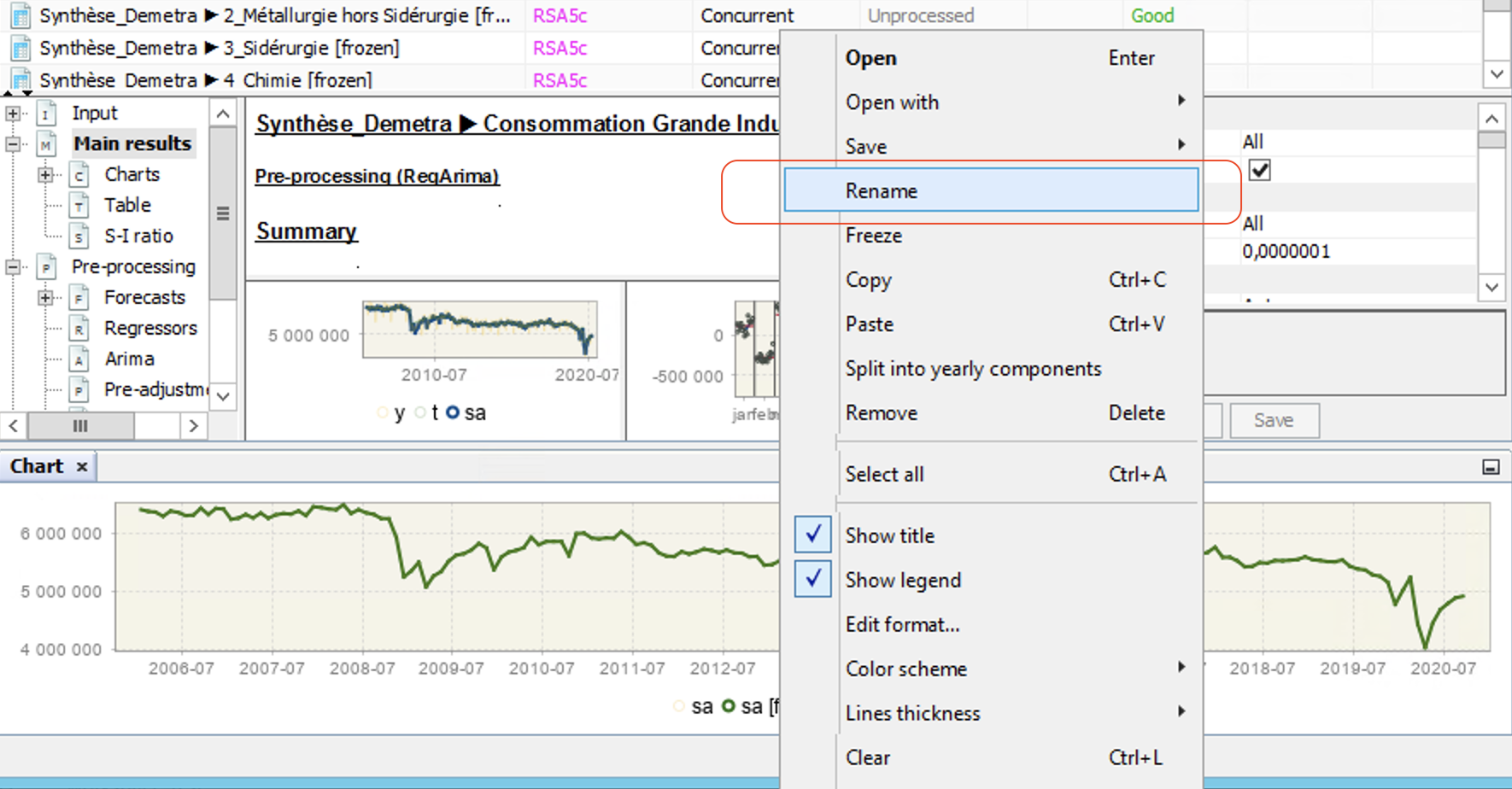
Task: Toggle the Show title checkmark
Action: click(x=812, y=535)
